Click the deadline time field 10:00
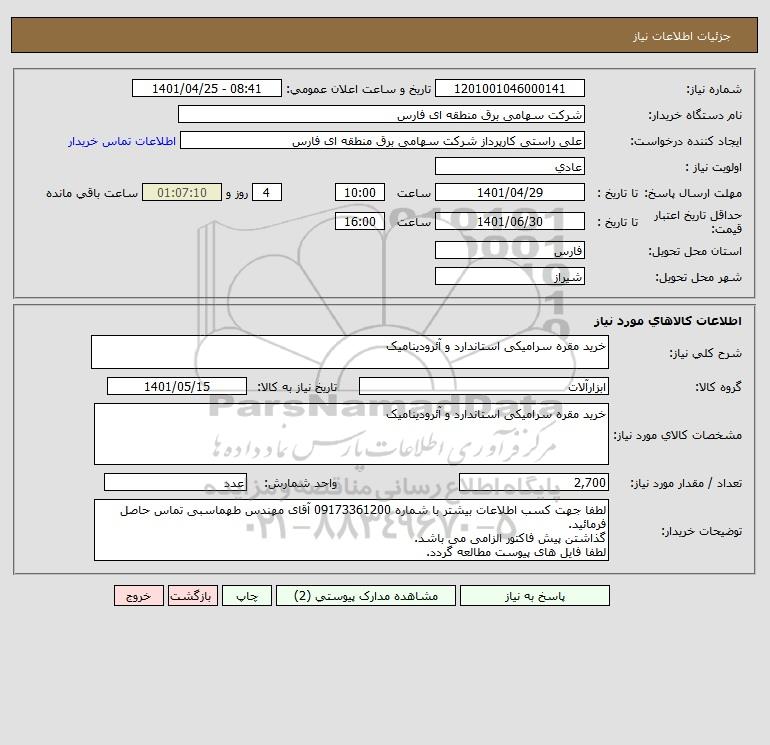This screenshot has width=770, height=745. coord(360,193)
